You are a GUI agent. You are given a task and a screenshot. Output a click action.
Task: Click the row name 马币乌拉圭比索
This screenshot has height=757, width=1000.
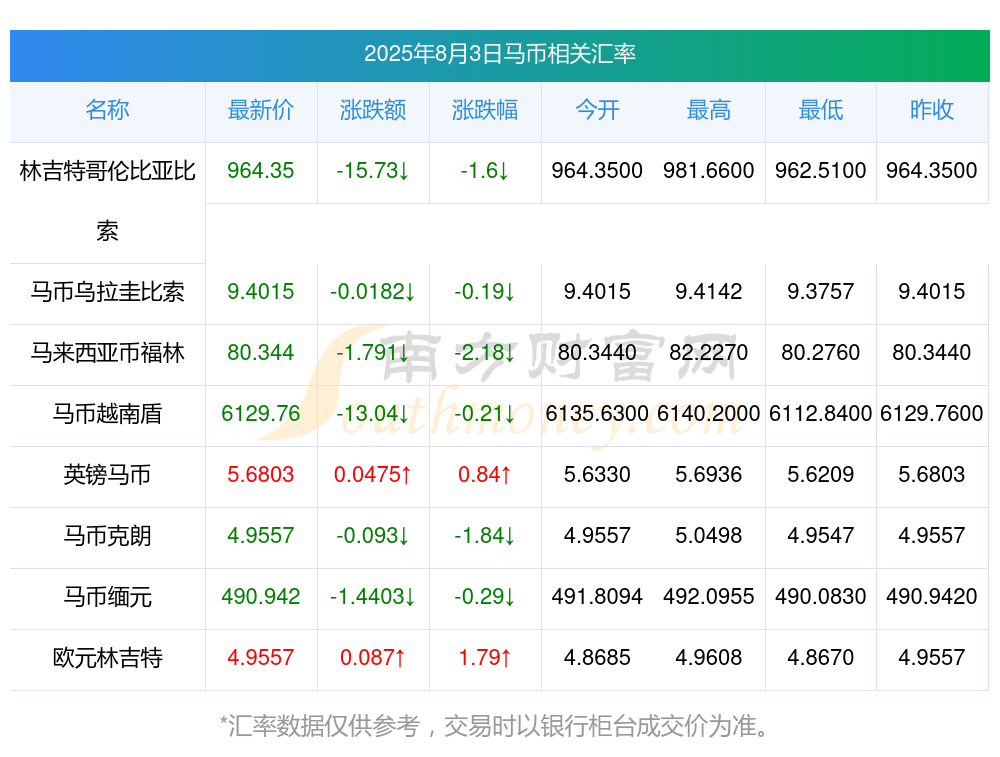point(107,292)
